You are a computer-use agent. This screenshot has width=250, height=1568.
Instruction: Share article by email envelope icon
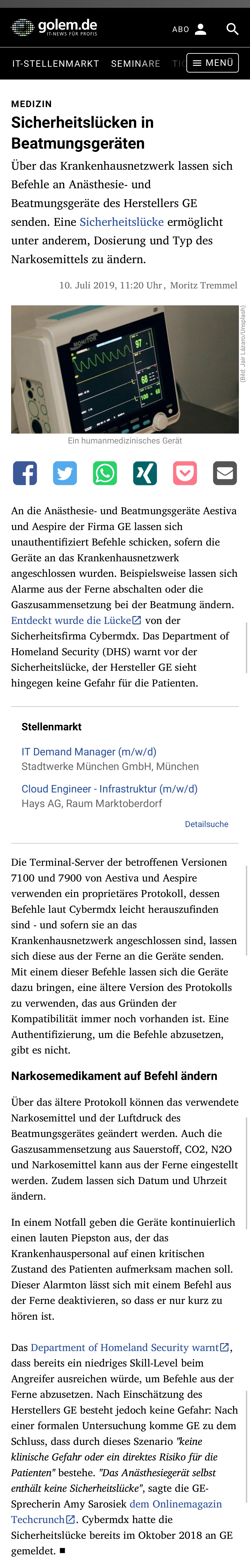coord(225,473)
